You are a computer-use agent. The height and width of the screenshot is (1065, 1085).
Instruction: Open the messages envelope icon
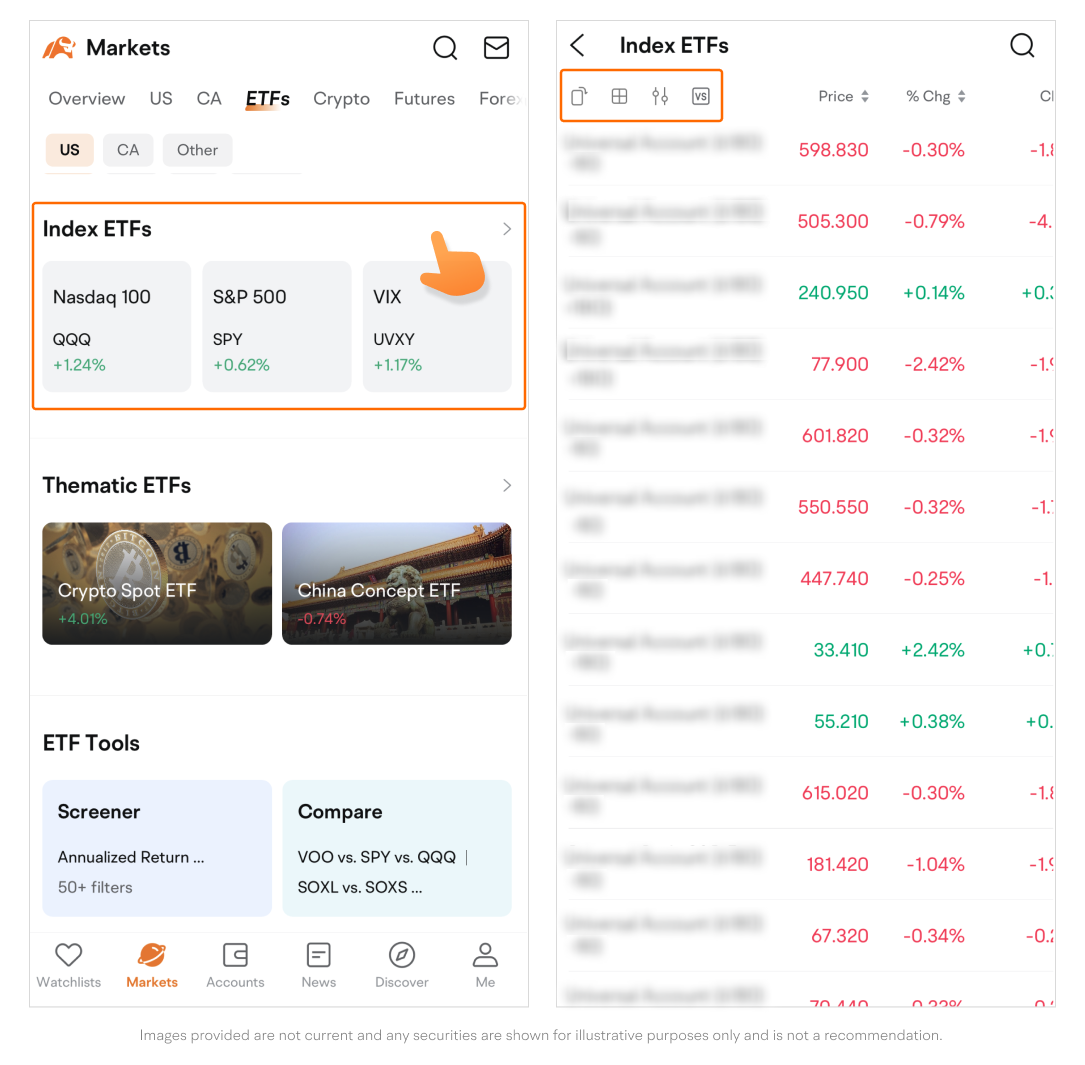pyautogui.click(x=496, y=48)
